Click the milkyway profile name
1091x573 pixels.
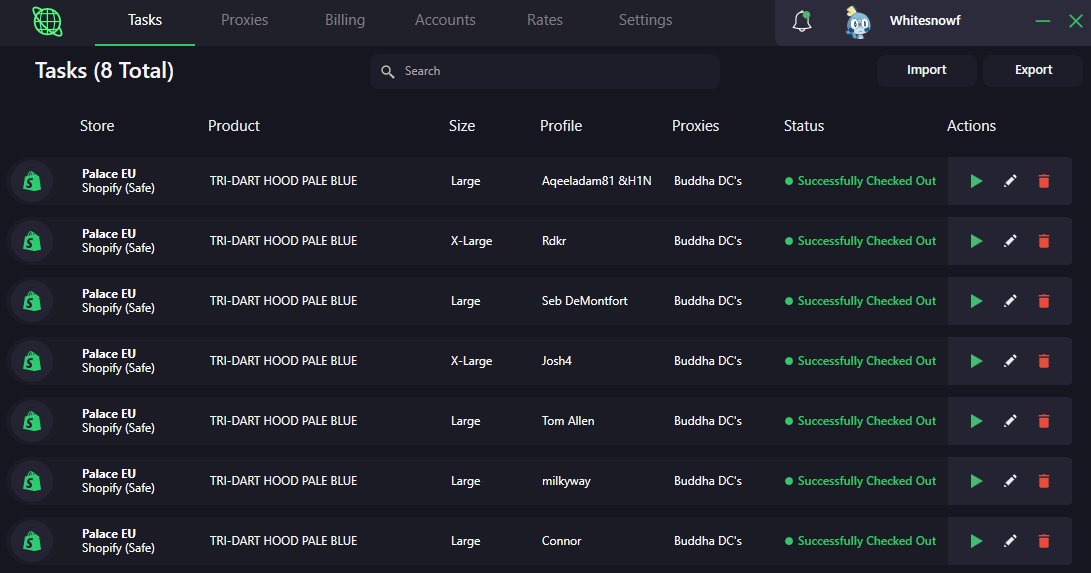[x=566, y=481]
